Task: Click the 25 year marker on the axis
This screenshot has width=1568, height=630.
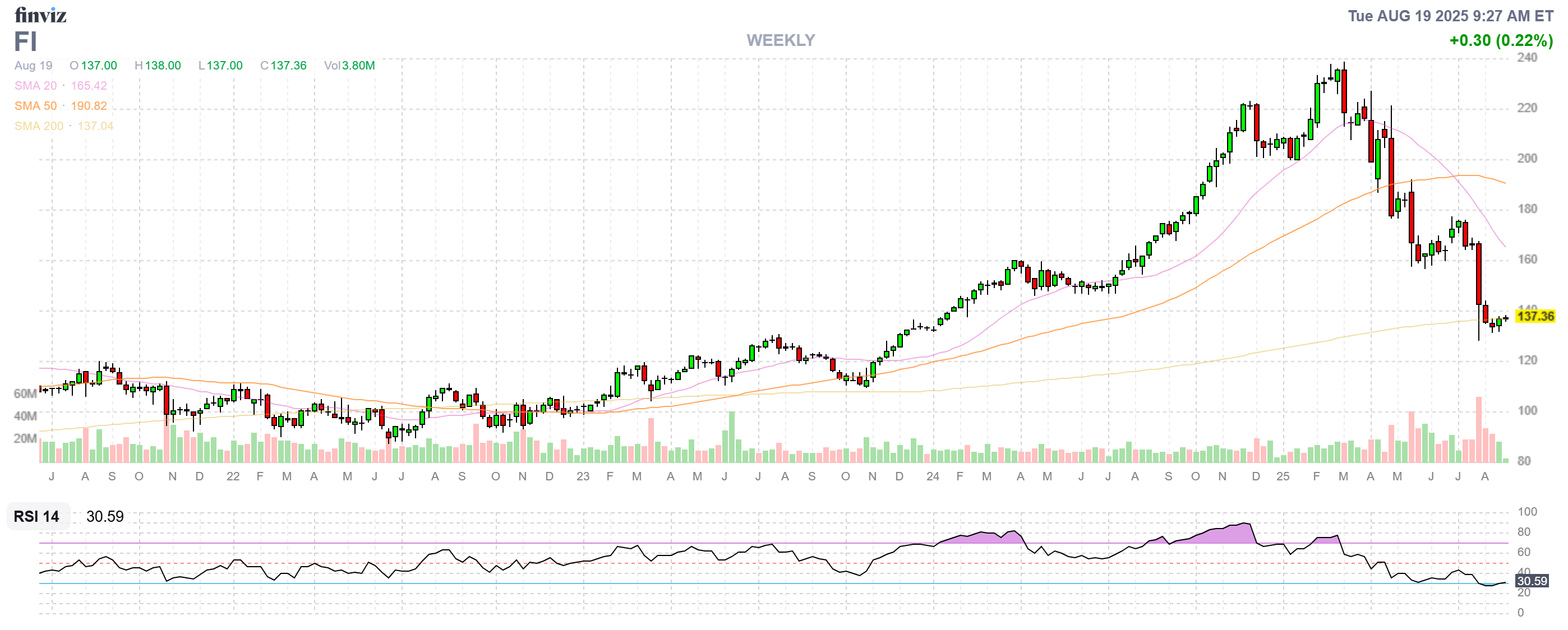Action: [1284, 478]
